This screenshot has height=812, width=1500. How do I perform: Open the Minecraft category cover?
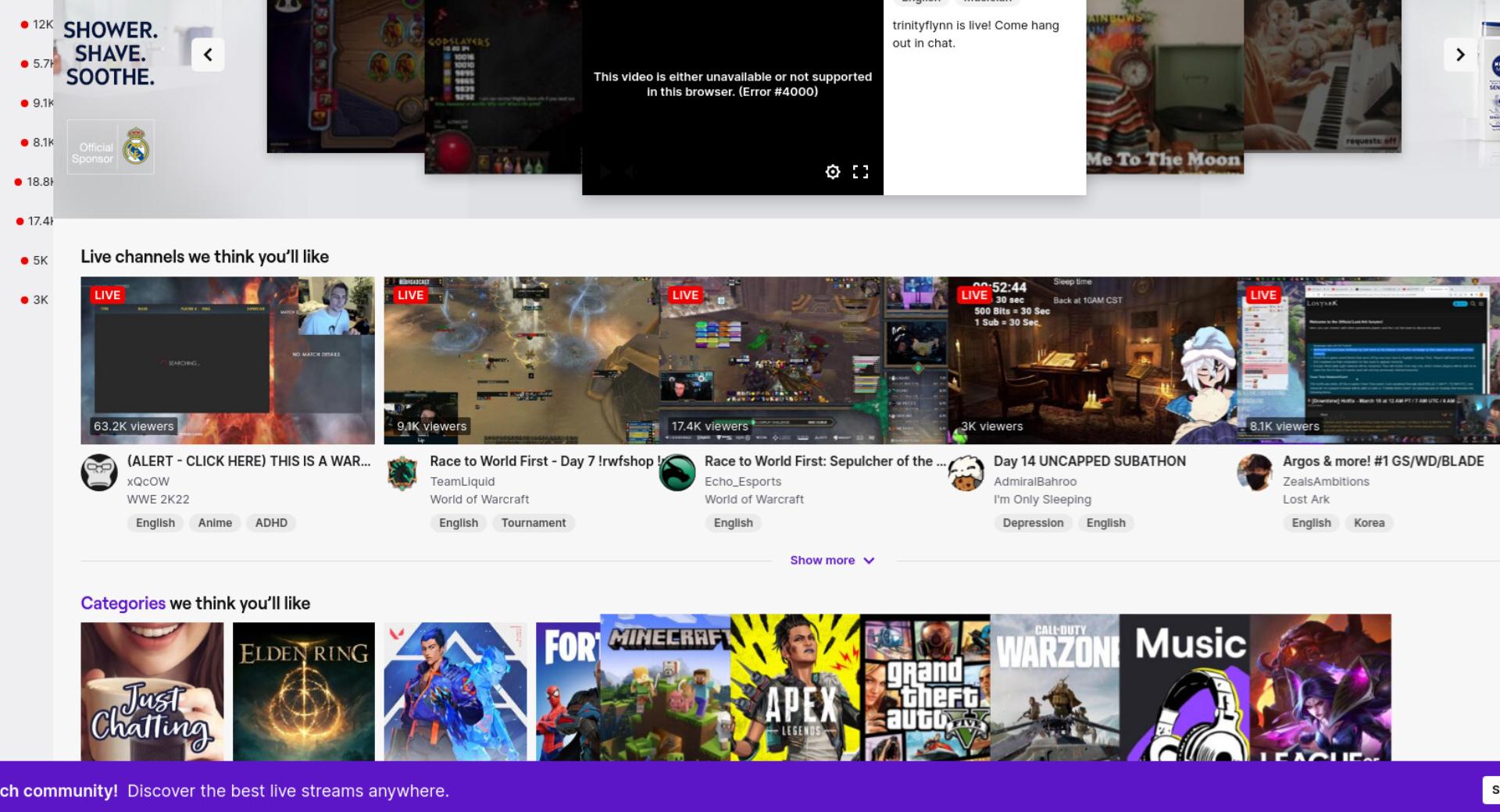(x=666, y=687)
